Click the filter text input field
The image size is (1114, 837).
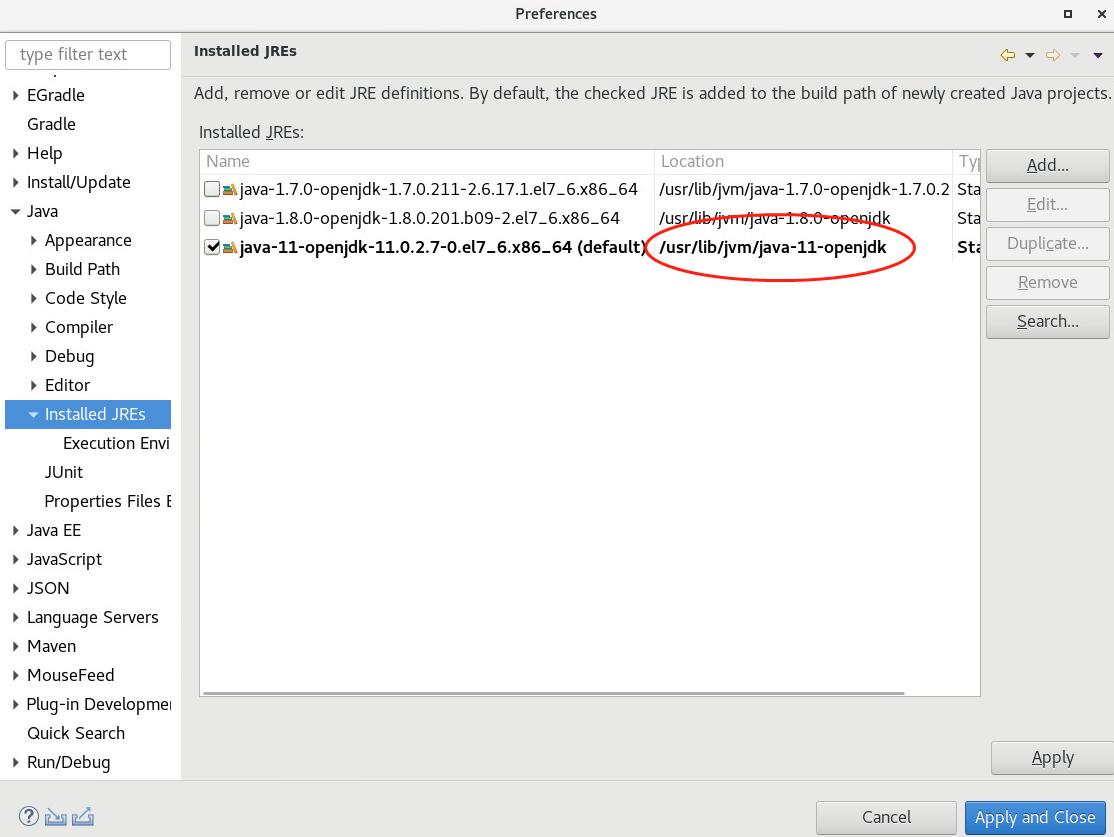pos(88,54)
